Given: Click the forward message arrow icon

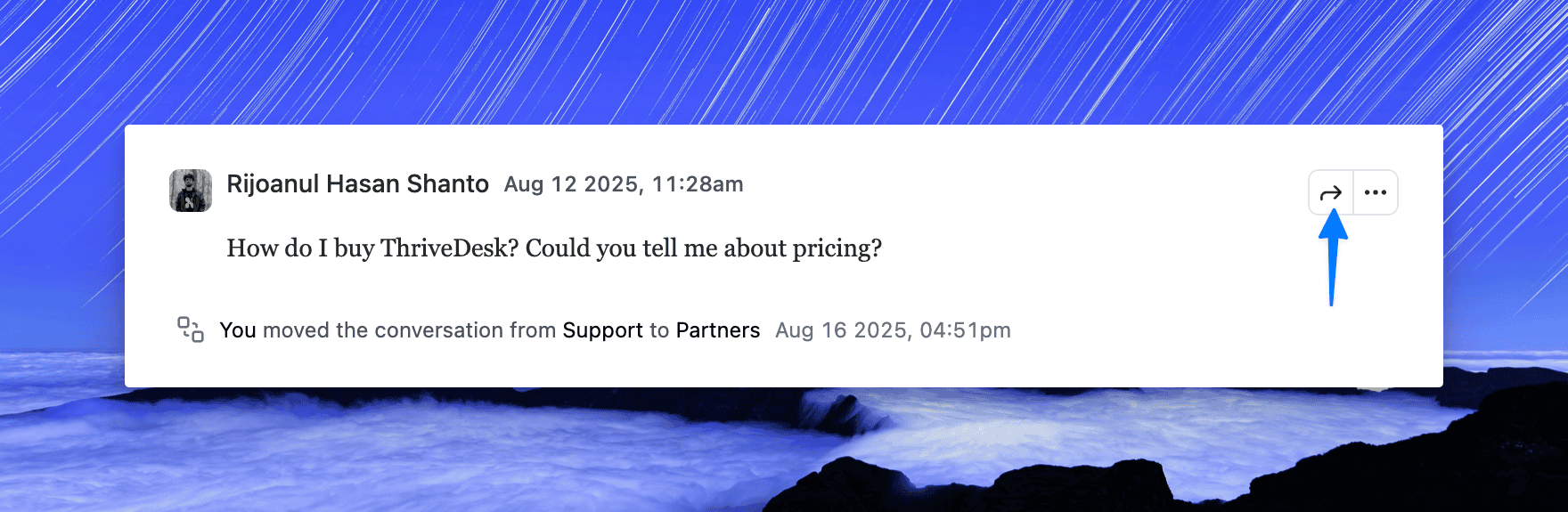Looking at the screenshot, I should point(1330,192).
